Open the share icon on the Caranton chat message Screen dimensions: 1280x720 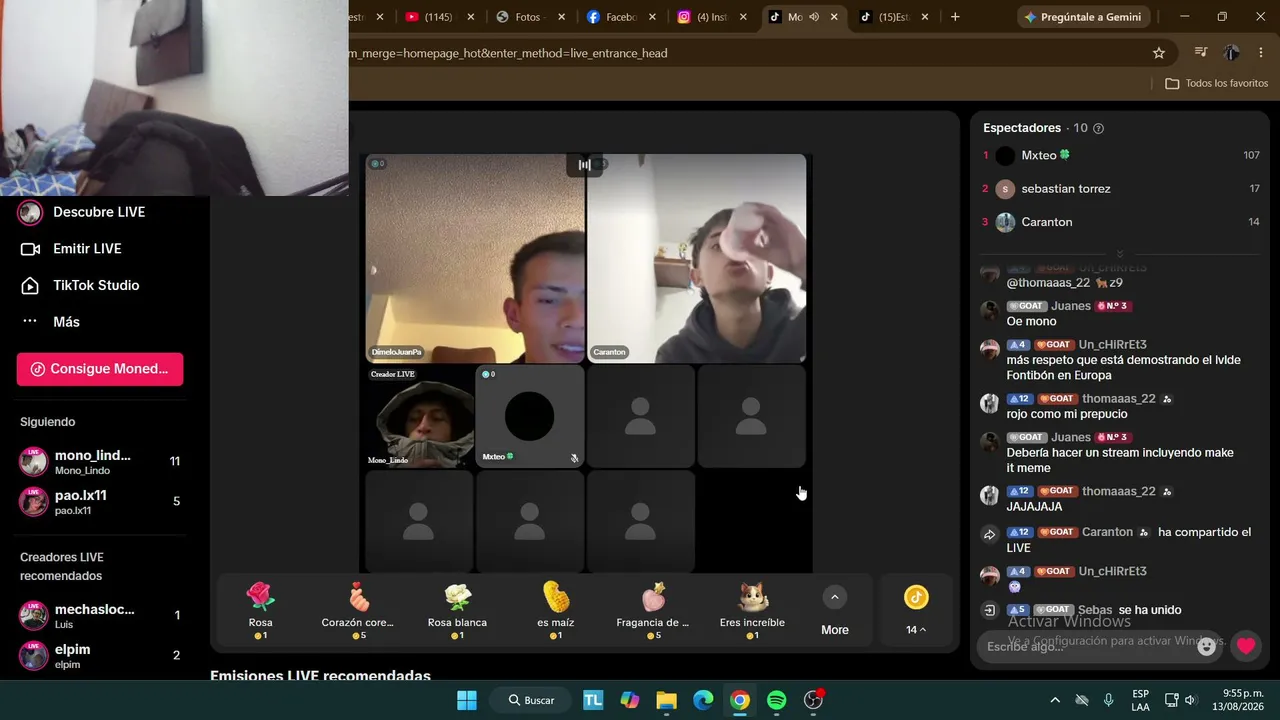point(990,535)
